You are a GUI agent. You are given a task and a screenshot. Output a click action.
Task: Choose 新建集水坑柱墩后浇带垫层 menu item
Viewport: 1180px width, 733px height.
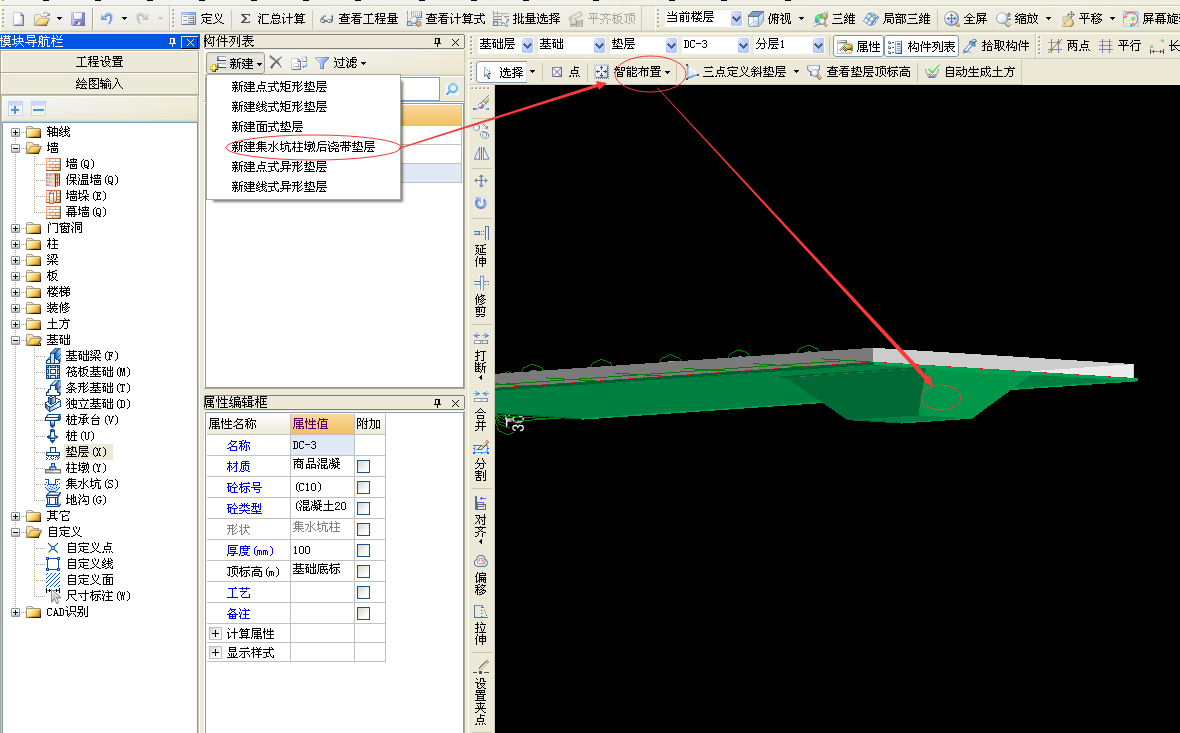pyautogui.click(x=303, y=147)
